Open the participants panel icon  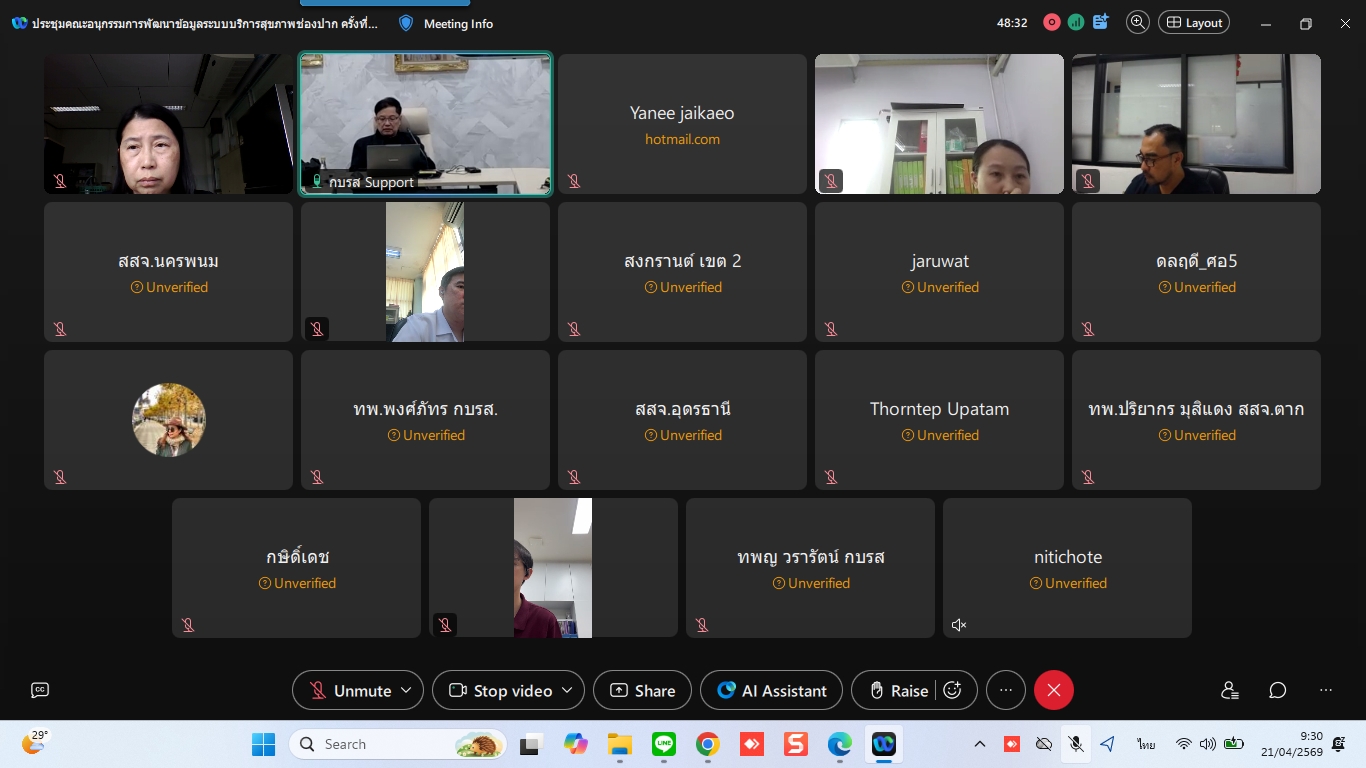pyautogui.click(x=1230, y=690)
